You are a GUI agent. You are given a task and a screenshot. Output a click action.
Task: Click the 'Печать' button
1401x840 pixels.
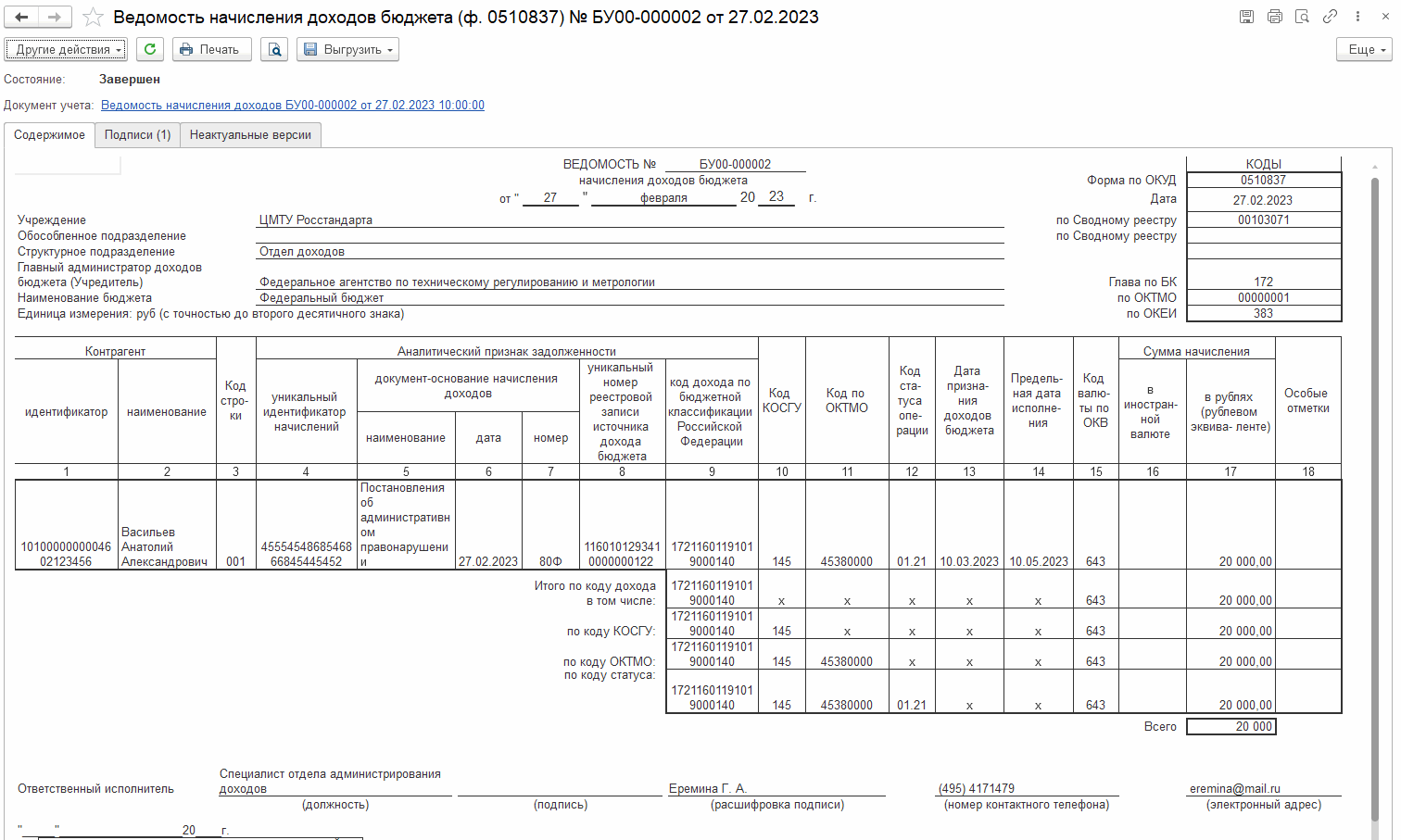tap(212, 49)
